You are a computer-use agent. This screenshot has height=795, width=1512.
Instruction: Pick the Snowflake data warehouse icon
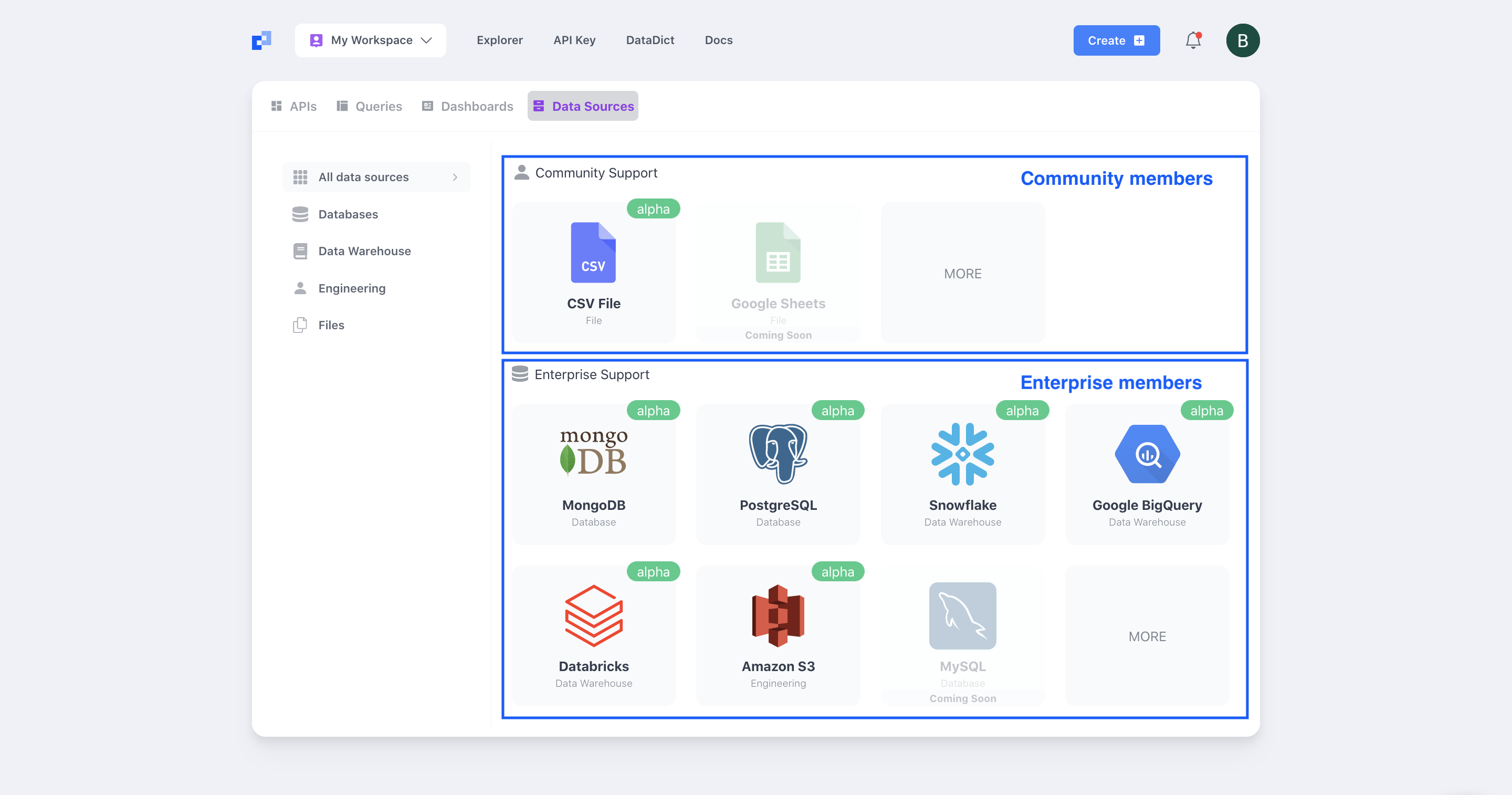tap(962, 453)
